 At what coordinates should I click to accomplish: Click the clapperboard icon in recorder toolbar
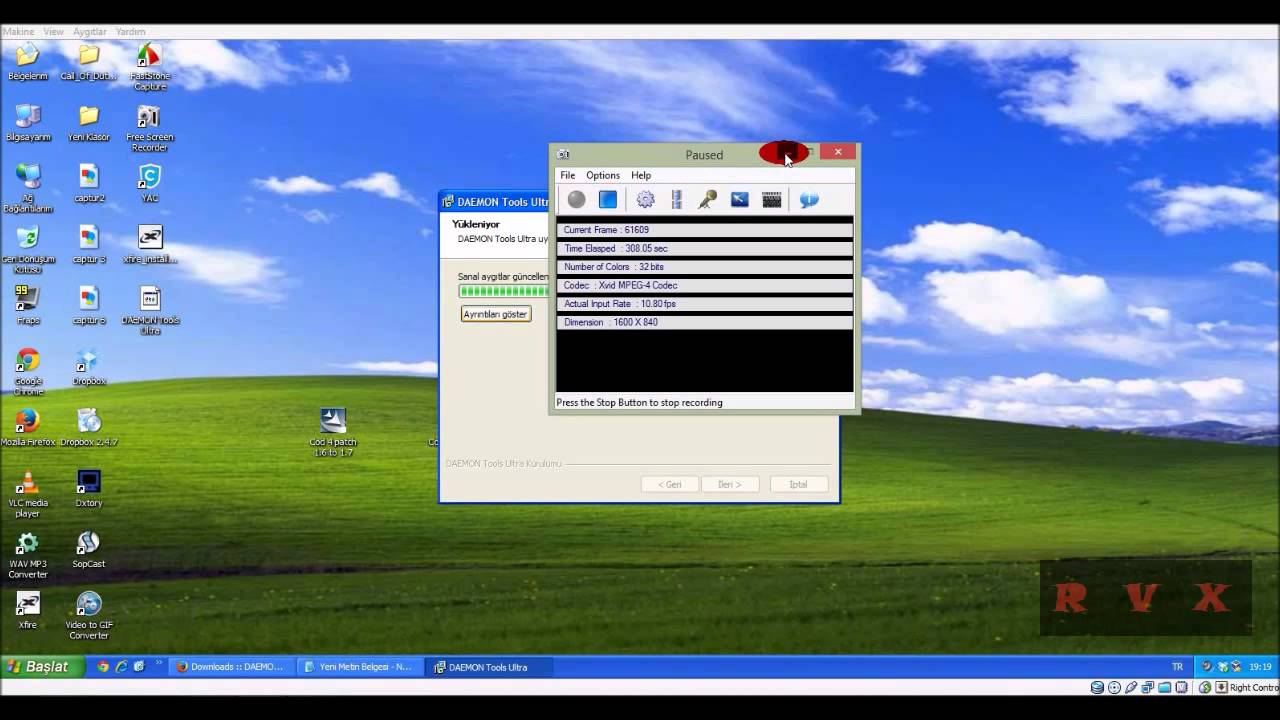point(772,200)
